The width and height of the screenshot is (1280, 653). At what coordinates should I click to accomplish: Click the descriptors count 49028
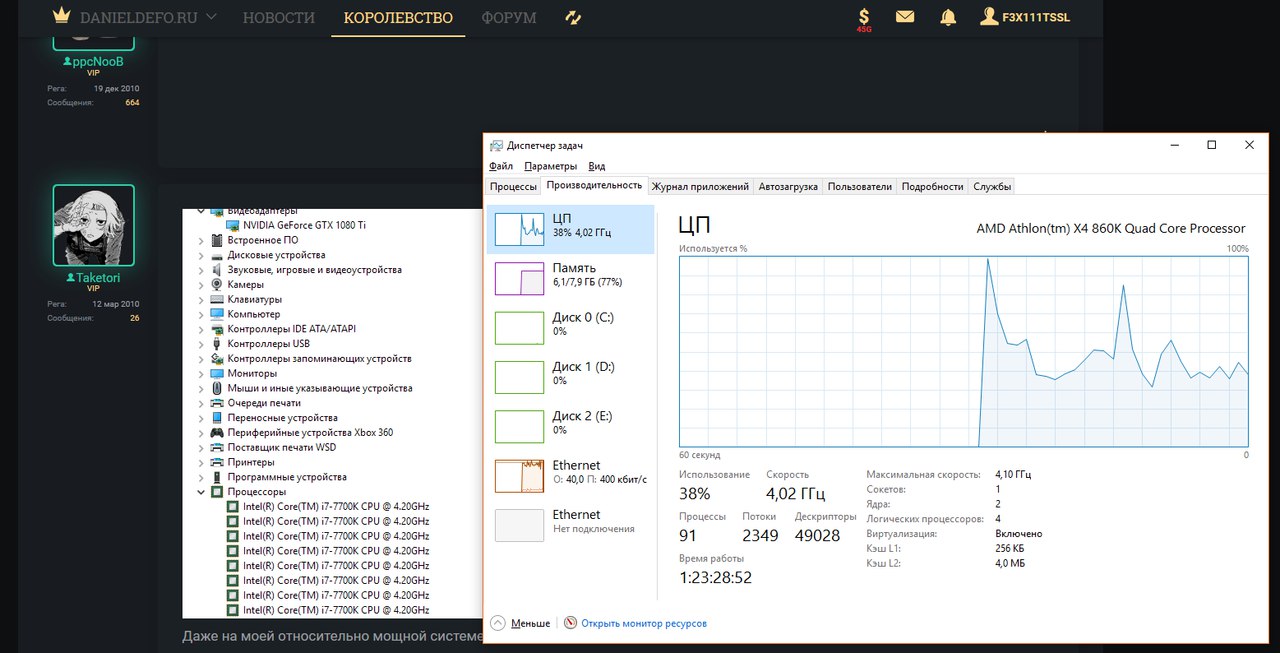click(817, 536)
